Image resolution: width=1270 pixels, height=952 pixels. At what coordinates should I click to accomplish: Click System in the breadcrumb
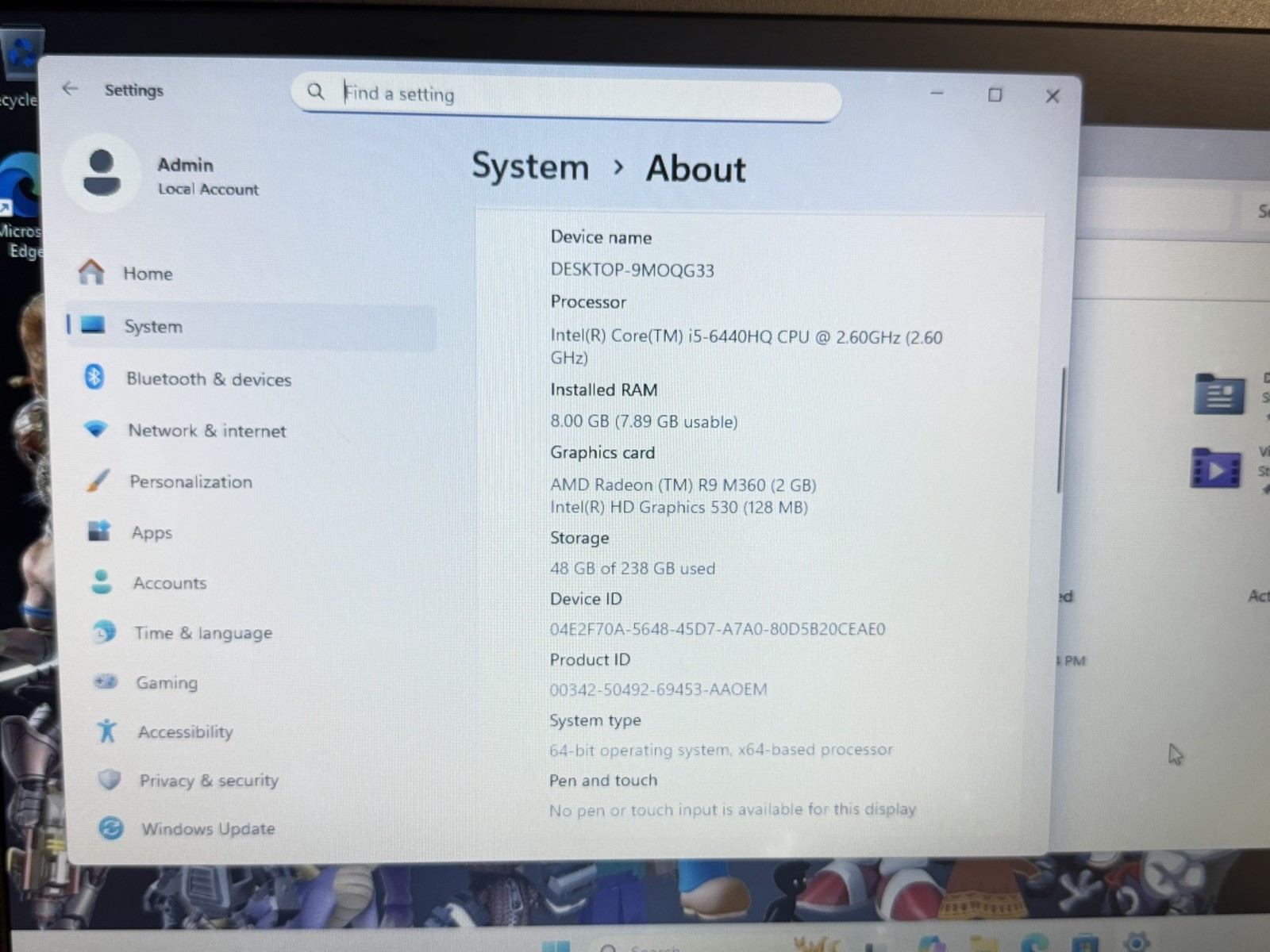530,167
